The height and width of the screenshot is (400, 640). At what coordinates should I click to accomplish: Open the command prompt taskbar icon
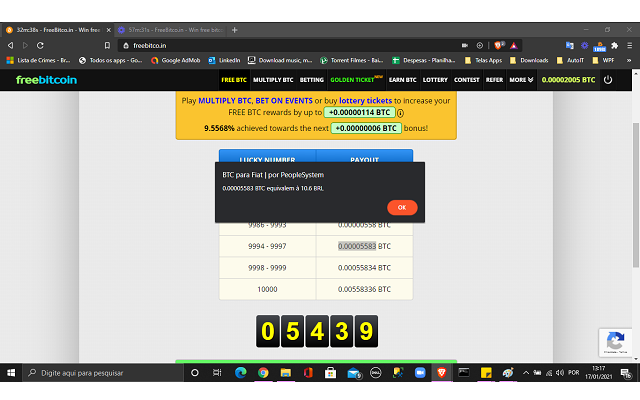464,373
